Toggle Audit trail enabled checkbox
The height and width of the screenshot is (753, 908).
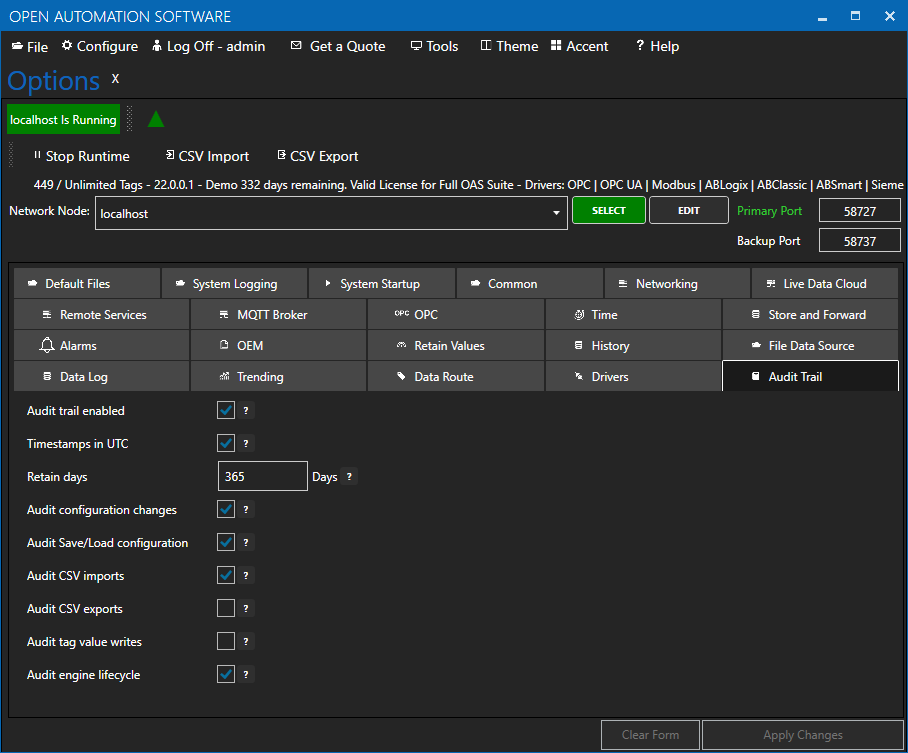pos(226,410)
